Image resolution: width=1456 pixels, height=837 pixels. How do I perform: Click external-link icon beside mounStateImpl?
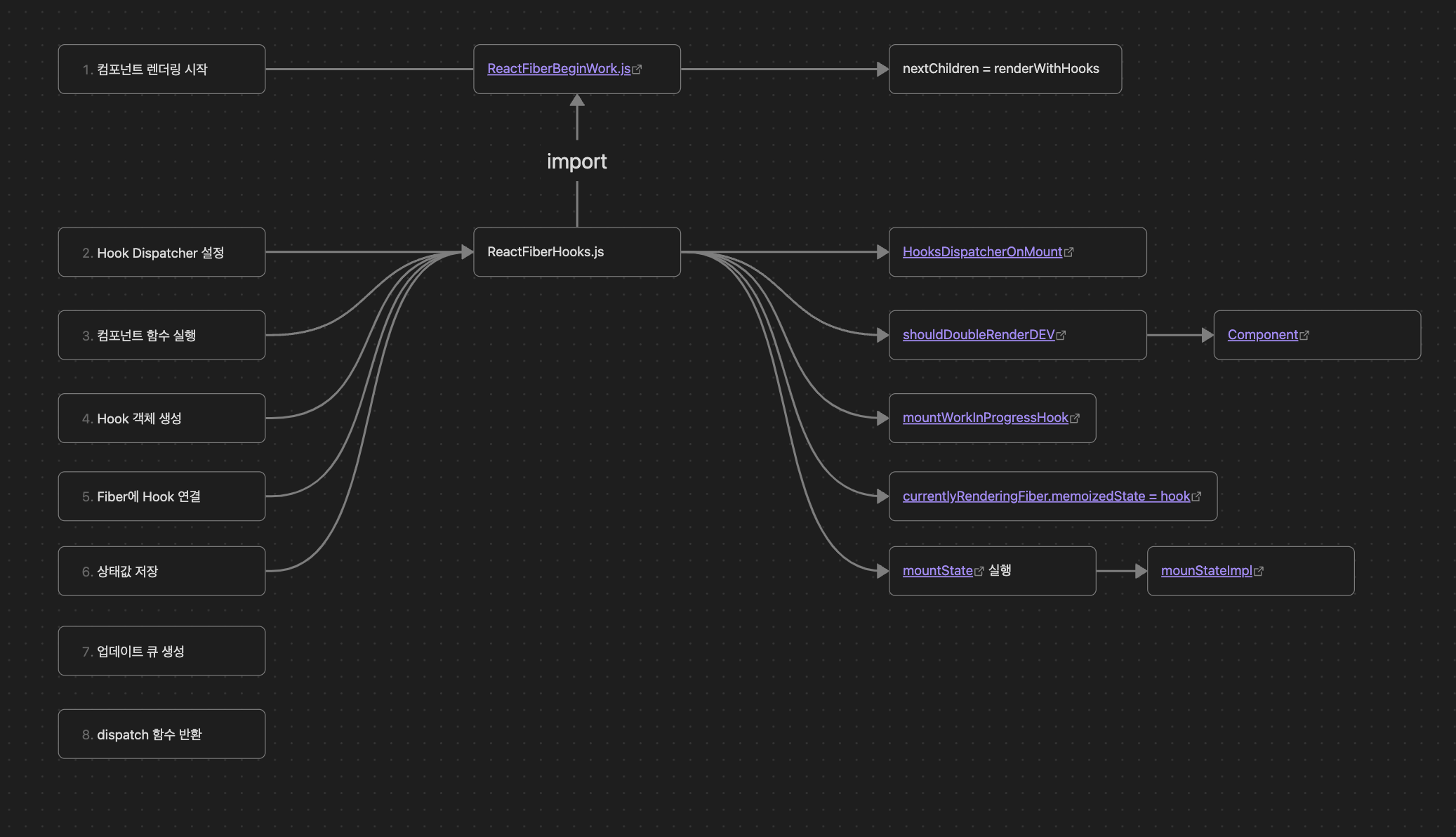tap(1259, 572)
